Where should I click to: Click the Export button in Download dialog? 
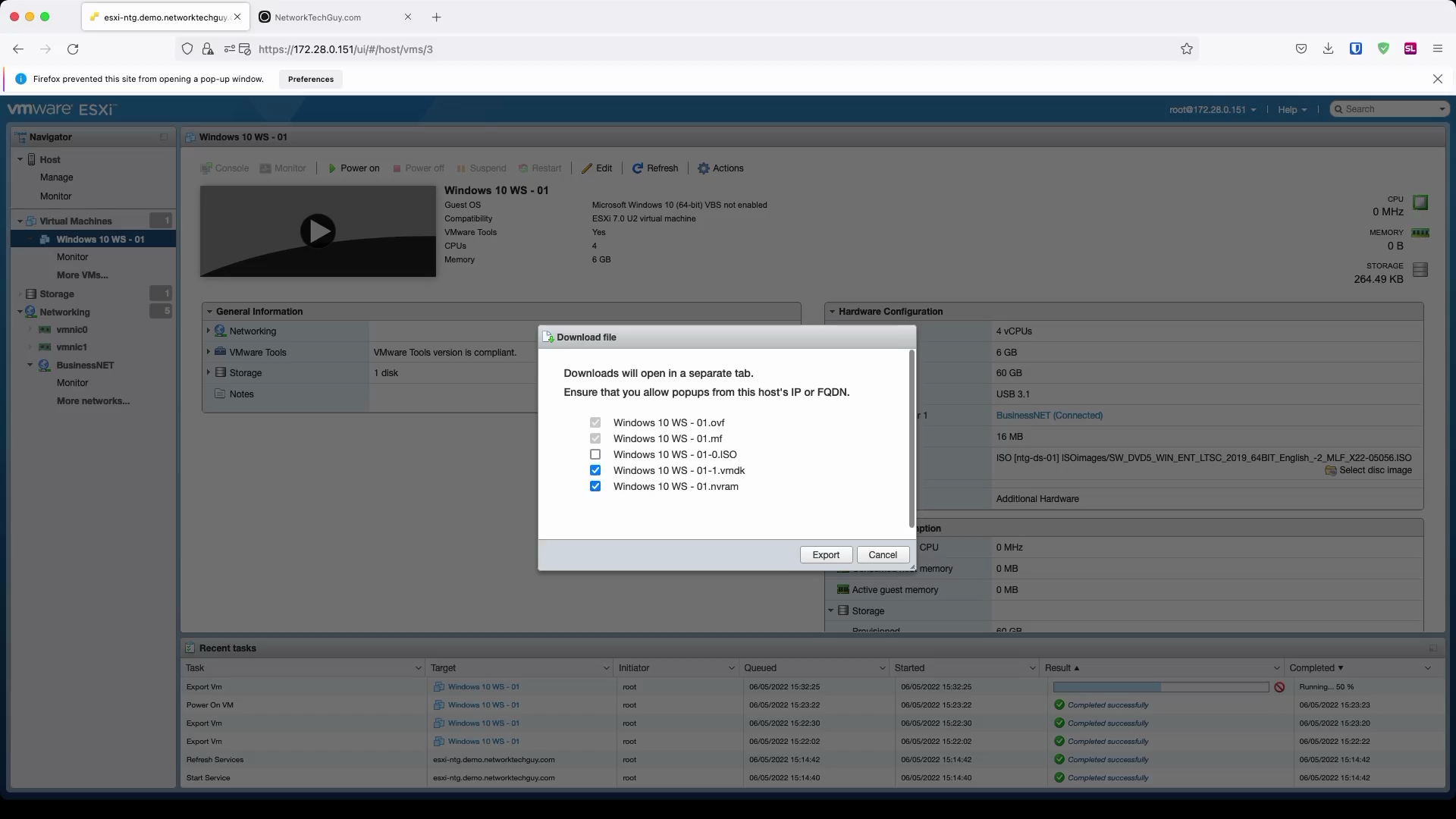click(x=826, y=555)
